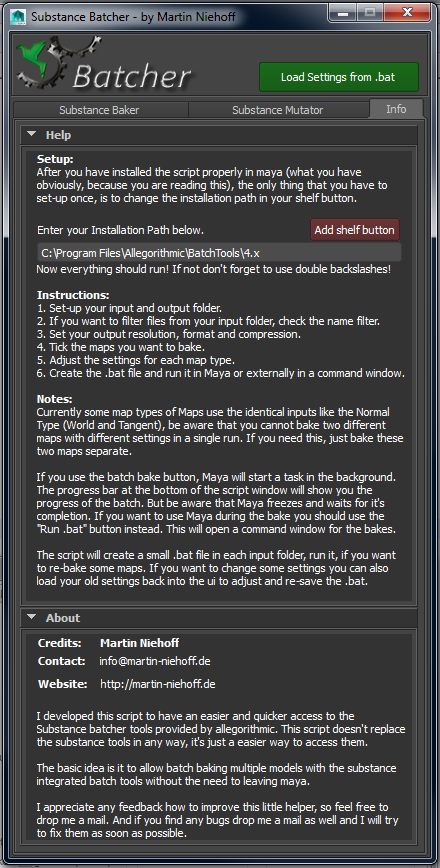The image size is (440, 868).
Task: Maximize the Substance Batcher window
Action: [x=370, y=12]
